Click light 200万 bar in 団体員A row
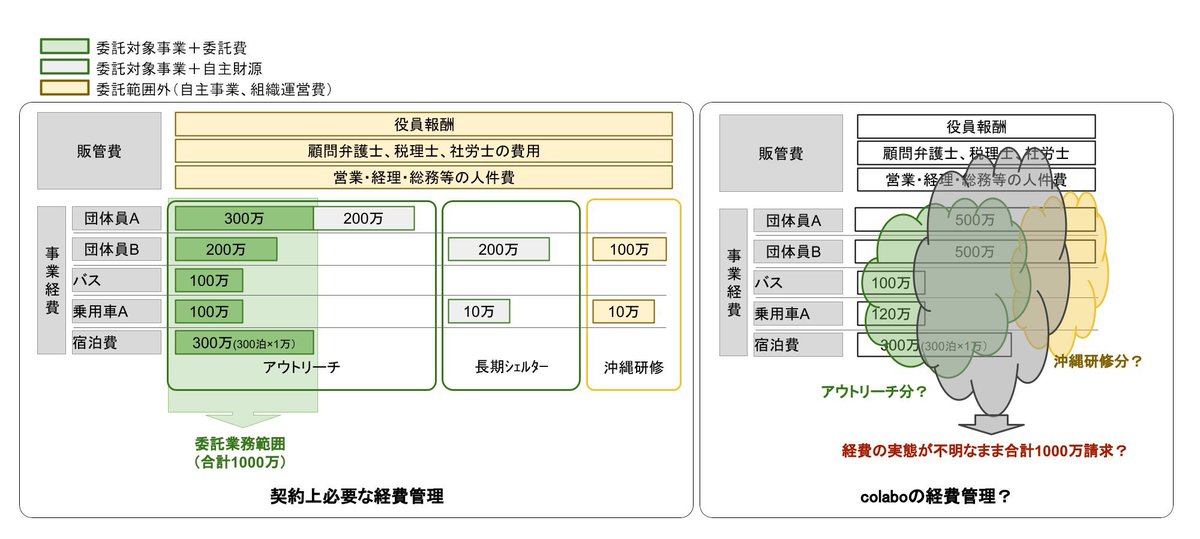Image resolution: width=1200 pixels, height=539 pixels. coord(364,219)
